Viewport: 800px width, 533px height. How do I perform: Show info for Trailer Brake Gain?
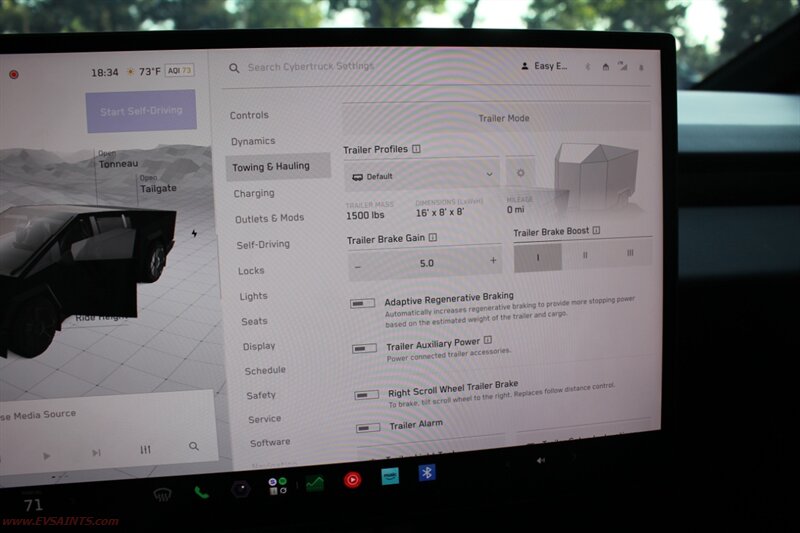pos(433,237)
